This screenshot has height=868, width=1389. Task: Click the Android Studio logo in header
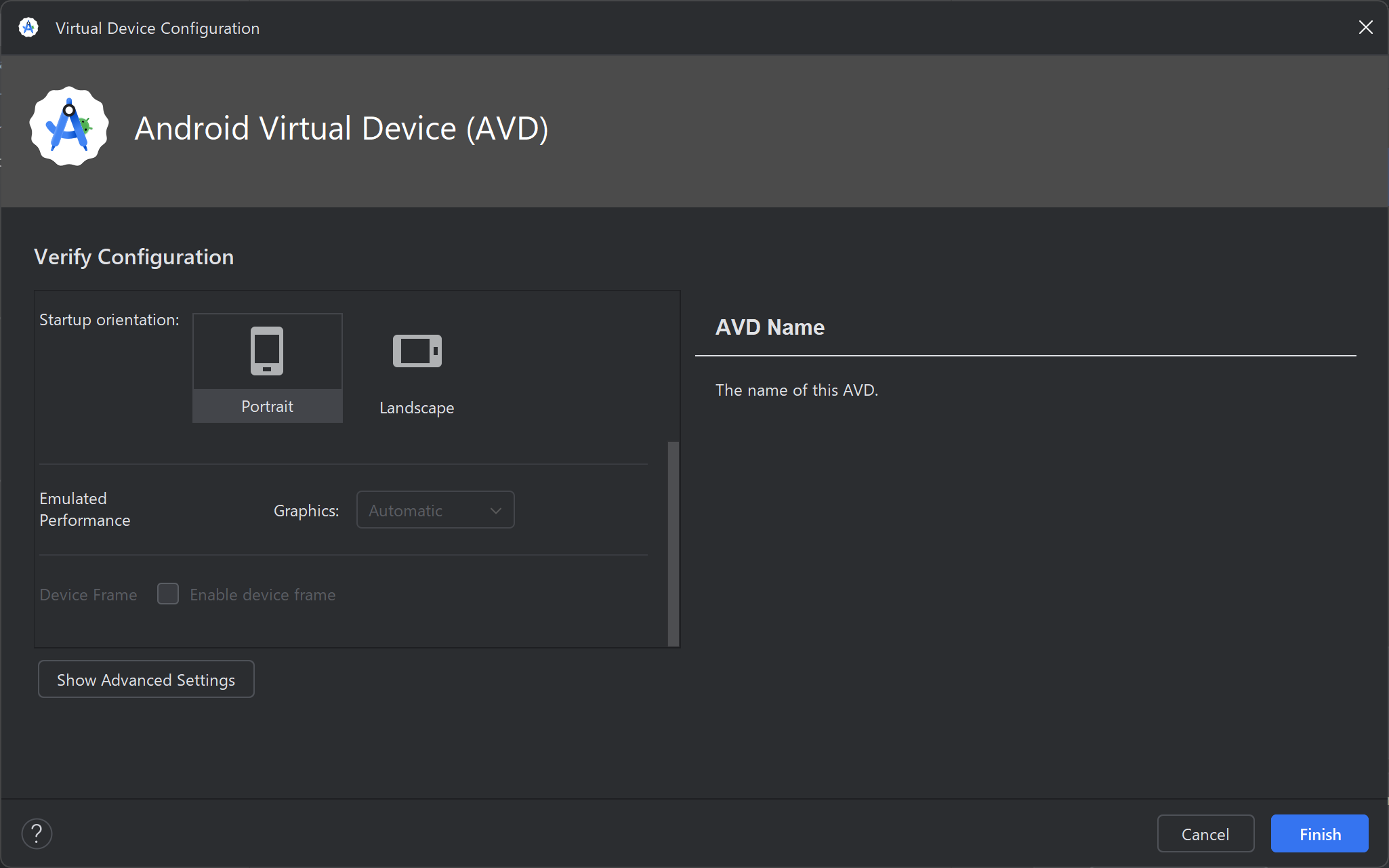click(69, 127)
